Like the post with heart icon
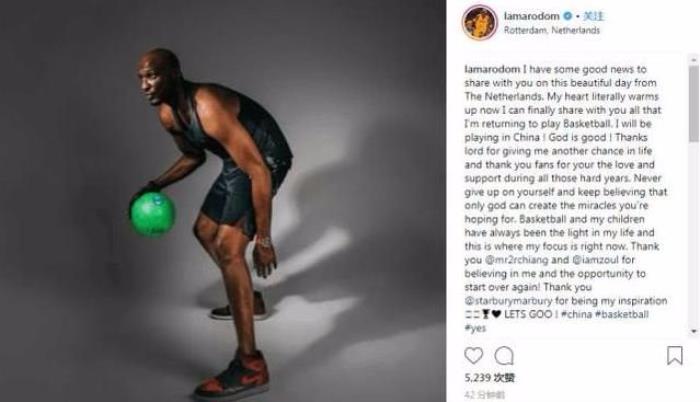The height and width of the screenshot is (402, 700). (x=474, y=356)
